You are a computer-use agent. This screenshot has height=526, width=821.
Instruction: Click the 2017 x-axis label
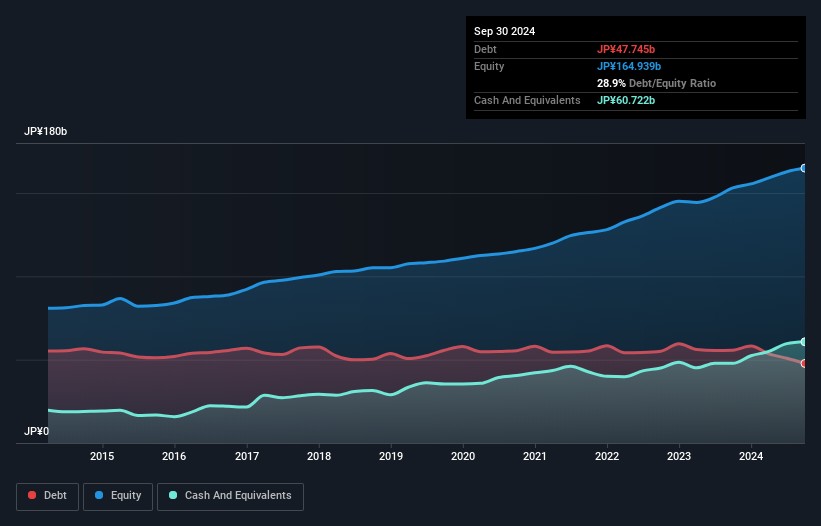pos(246,457)
